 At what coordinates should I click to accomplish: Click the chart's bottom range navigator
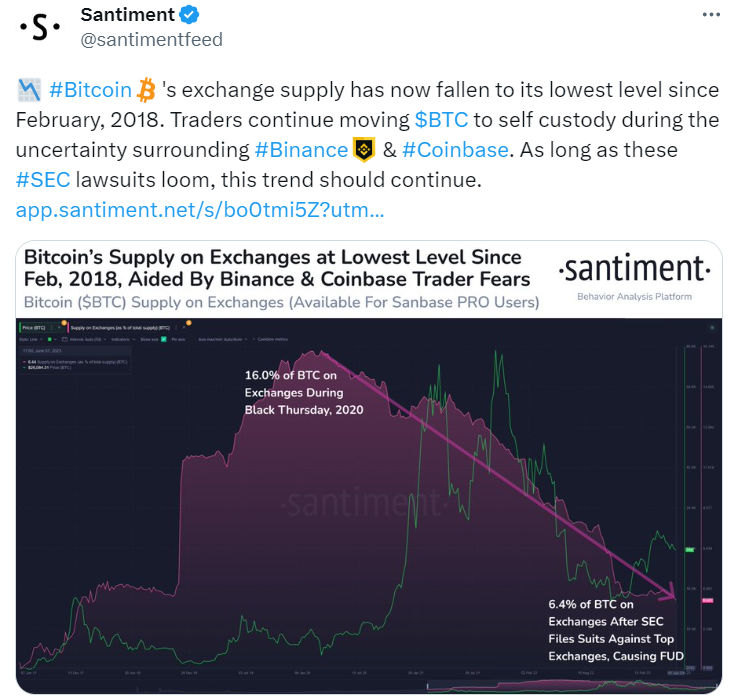pyautogui.click(x=573, y=686)
